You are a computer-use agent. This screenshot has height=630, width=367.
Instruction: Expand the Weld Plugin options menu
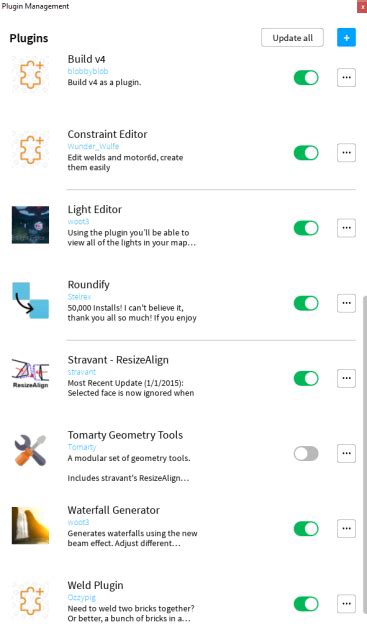point(346,604)
